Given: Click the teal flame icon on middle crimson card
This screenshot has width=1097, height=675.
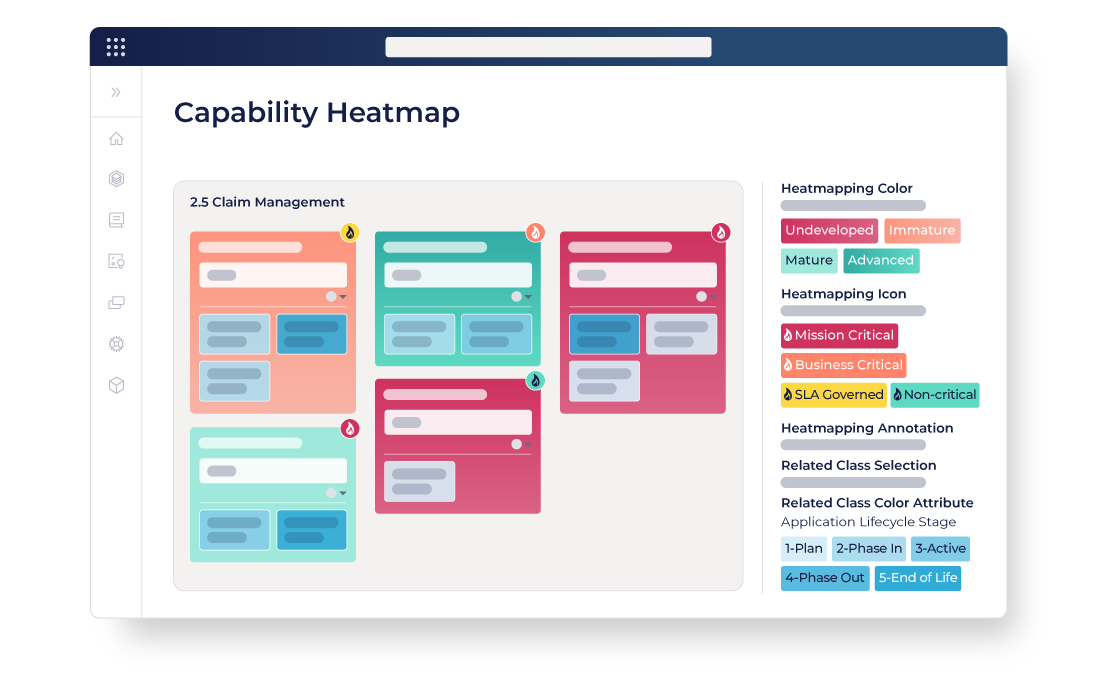Looking at the screenshot, I should click(535, 381).
